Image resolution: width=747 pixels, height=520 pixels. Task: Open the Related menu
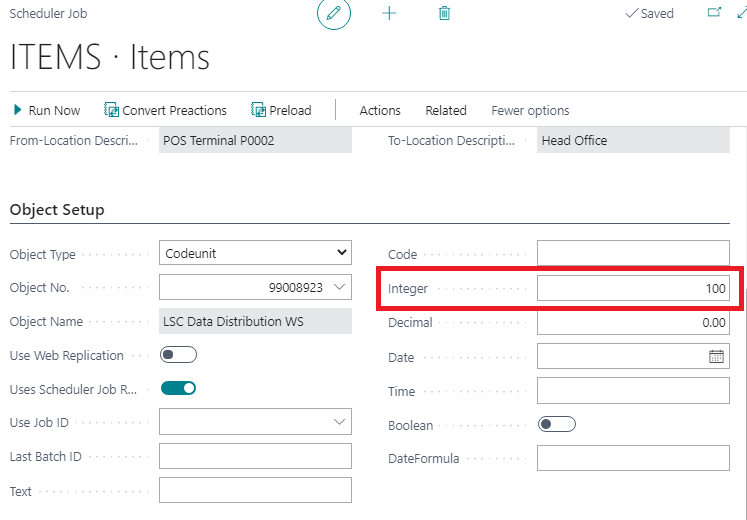[x=446, y=110]
